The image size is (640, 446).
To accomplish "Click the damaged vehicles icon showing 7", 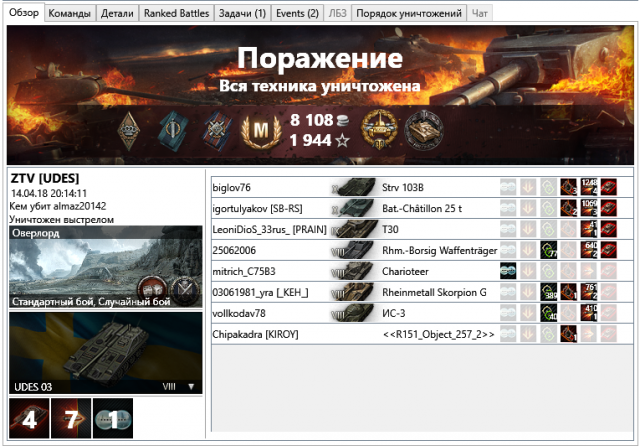I will coord(70,418).
